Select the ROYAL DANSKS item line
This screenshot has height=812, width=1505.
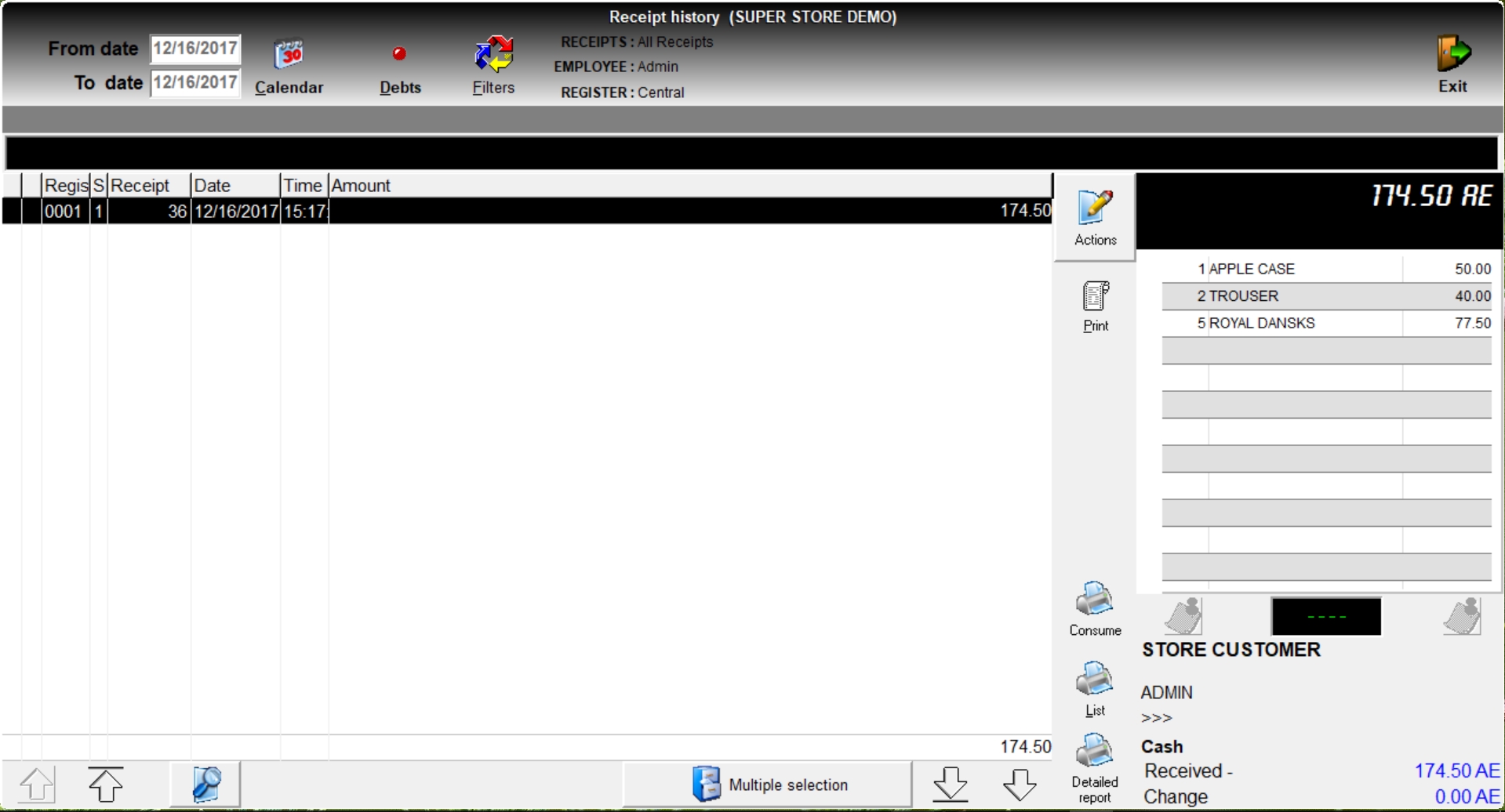[1325, 323]
